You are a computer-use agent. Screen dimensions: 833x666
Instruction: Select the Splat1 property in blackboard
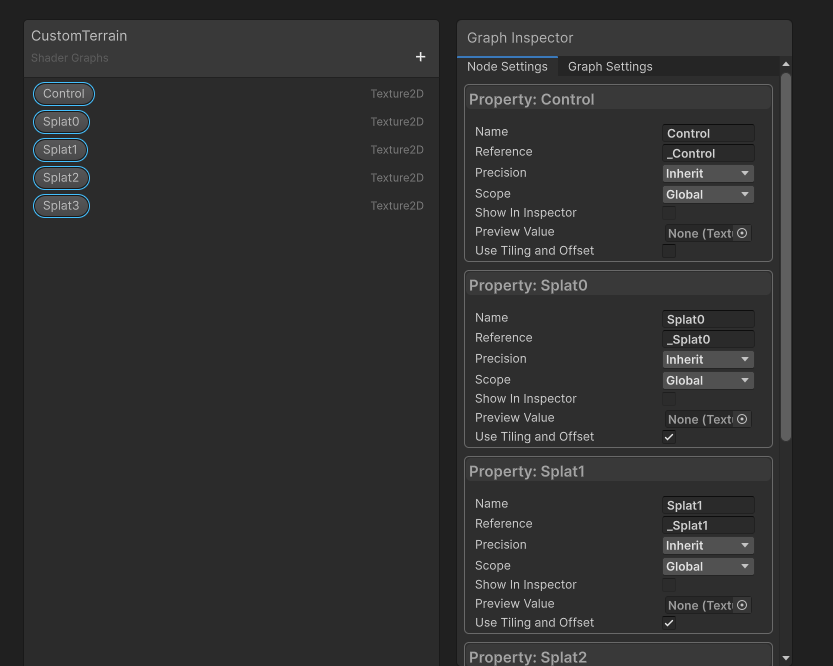coord(60,150)
